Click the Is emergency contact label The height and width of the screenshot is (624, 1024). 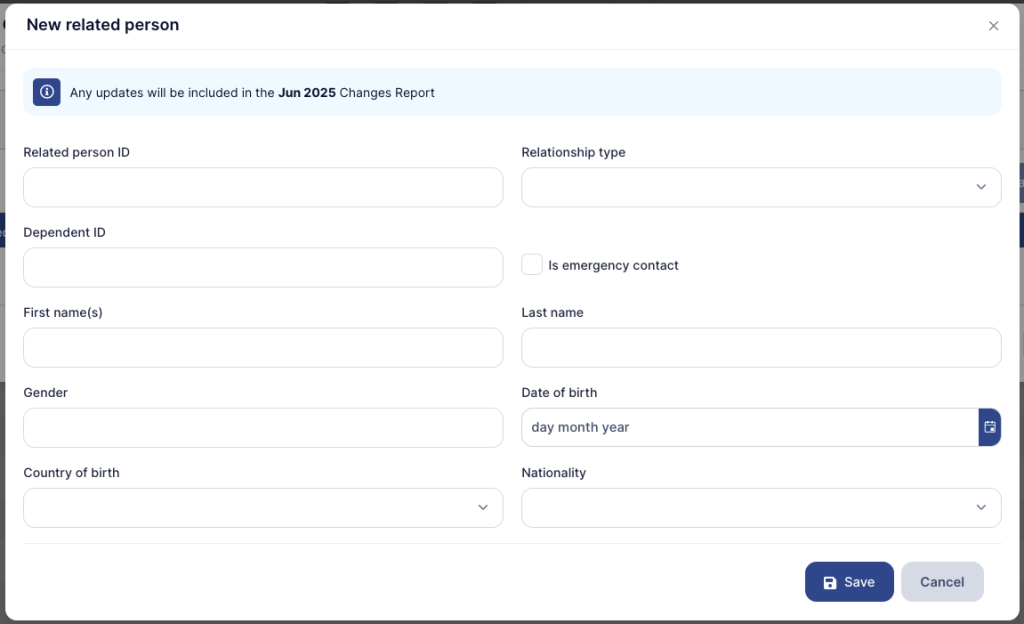coord(613,266)
